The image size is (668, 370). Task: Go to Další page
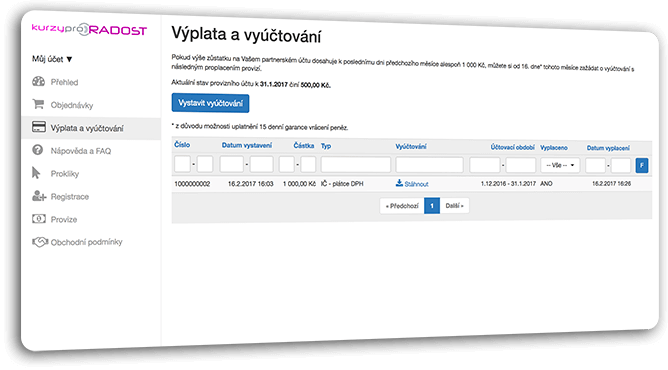(x=455, y=206)
